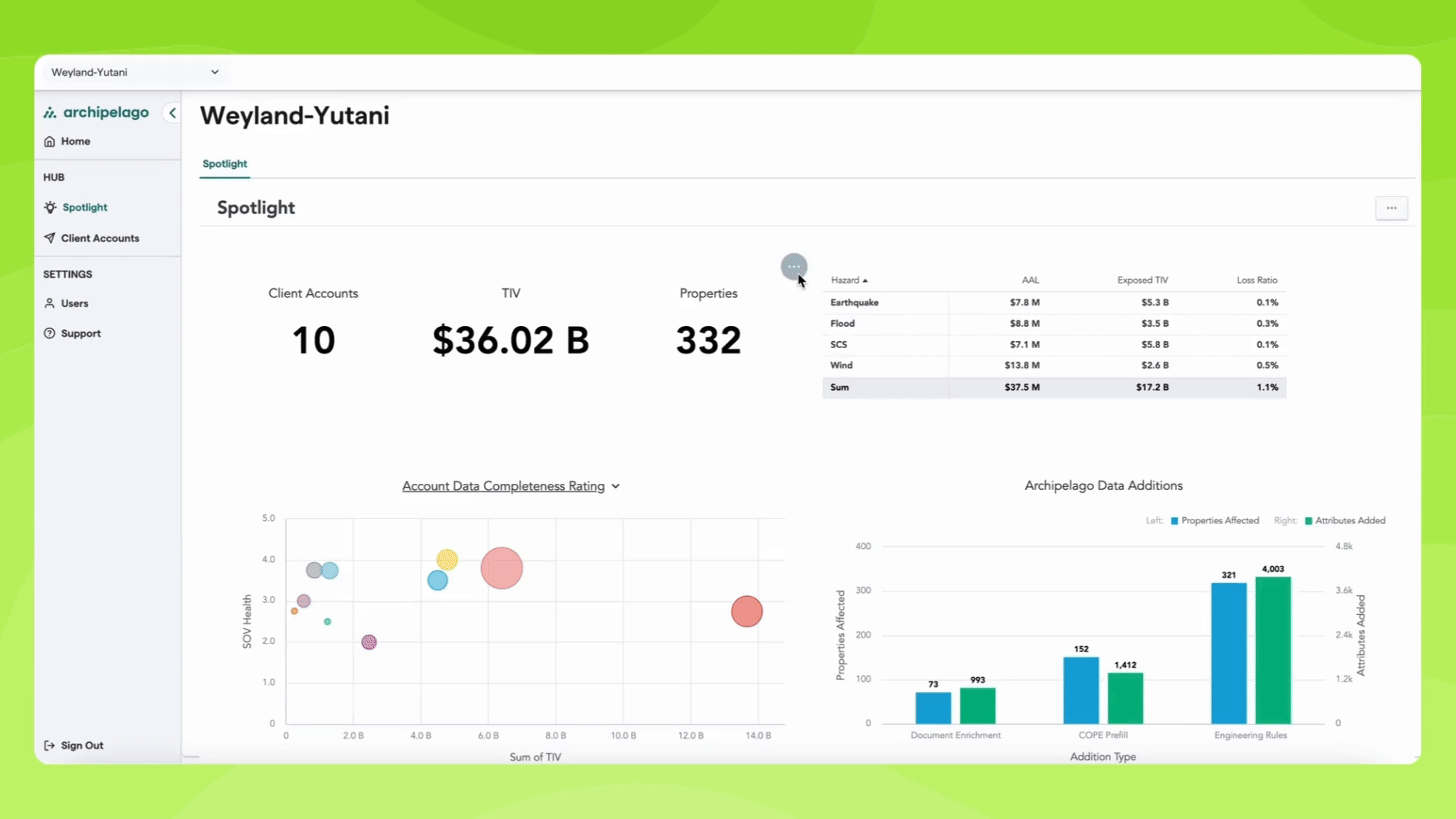Click the Home house icon
Image resolution: width=1456 pixels, height=819 pixels.
pyautogui.click(x=49, y=141)
